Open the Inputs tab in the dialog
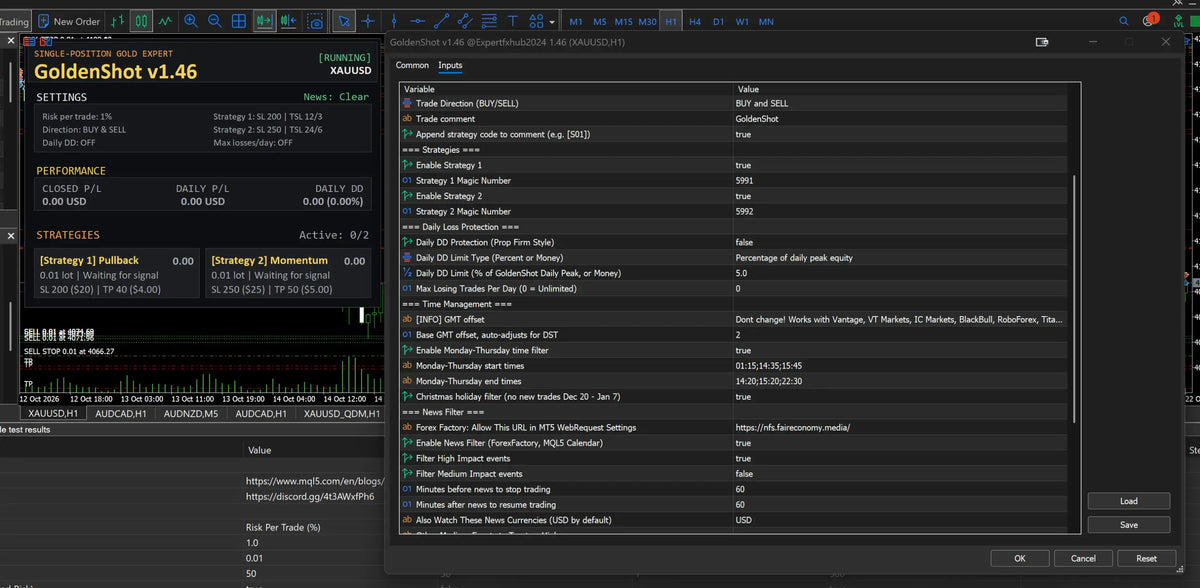Viewport: 1200px width, 588px height. [x=450, y=65]
